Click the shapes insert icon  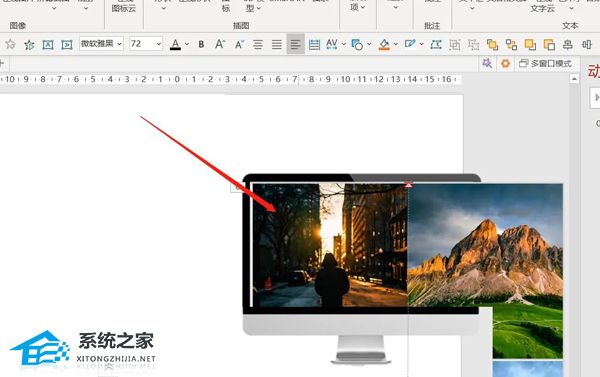[x=357, y=44]
